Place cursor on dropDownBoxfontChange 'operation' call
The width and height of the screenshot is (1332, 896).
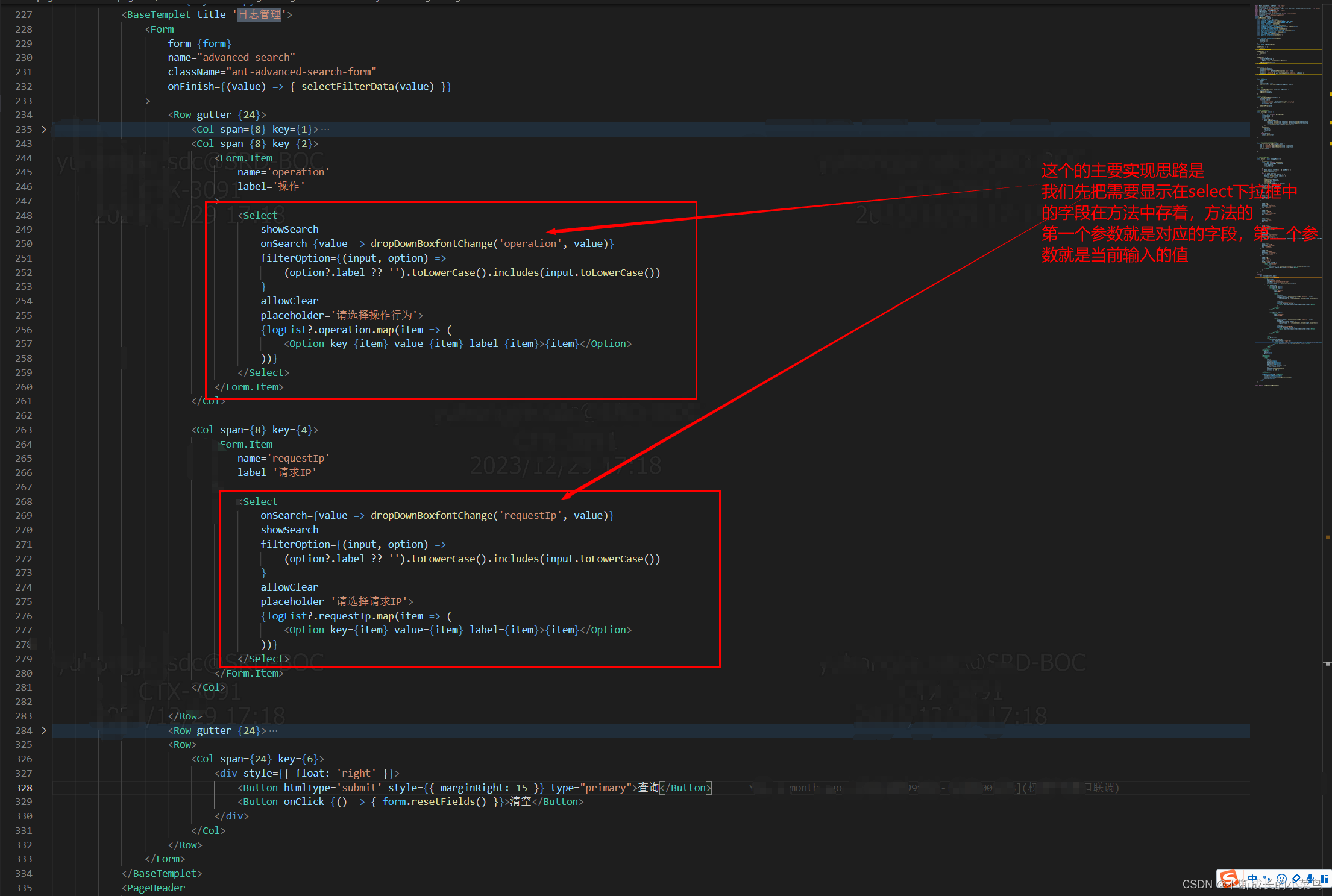tap(432, 243)
